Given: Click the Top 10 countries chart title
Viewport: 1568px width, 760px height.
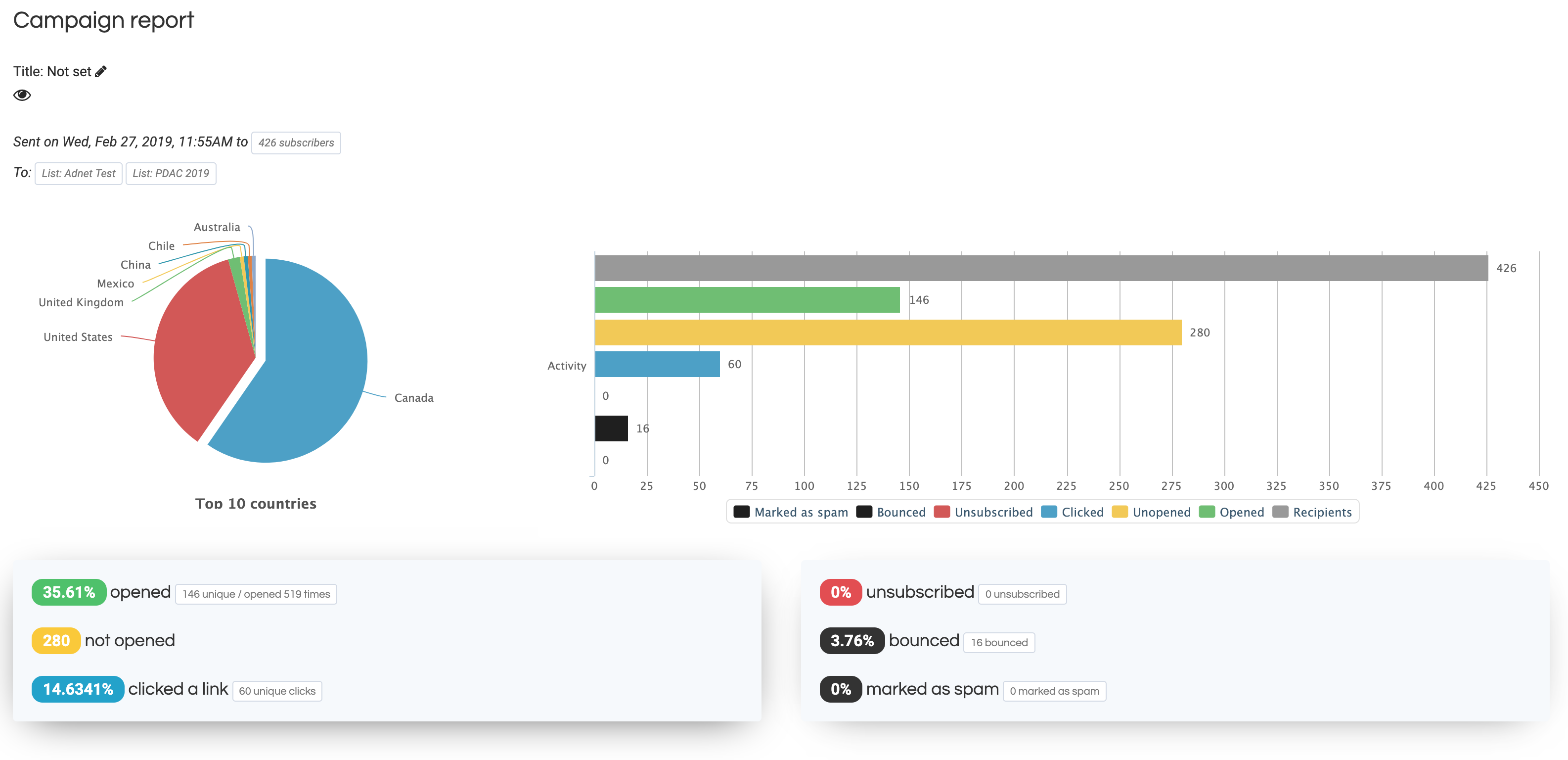Looking at the screenshot, I should 256,504.
